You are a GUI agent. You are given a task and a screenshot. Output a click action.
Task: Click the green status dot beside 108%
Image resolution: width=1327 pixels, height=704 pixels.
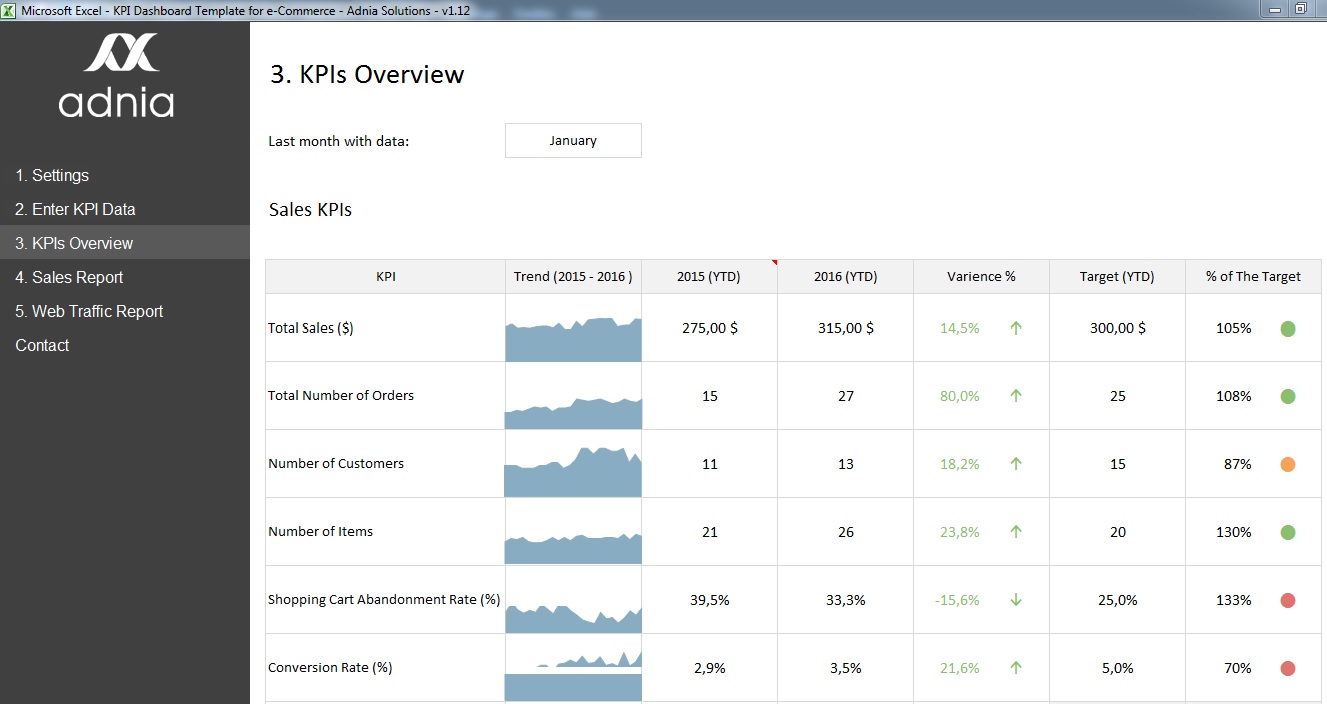coord(1288,396)
